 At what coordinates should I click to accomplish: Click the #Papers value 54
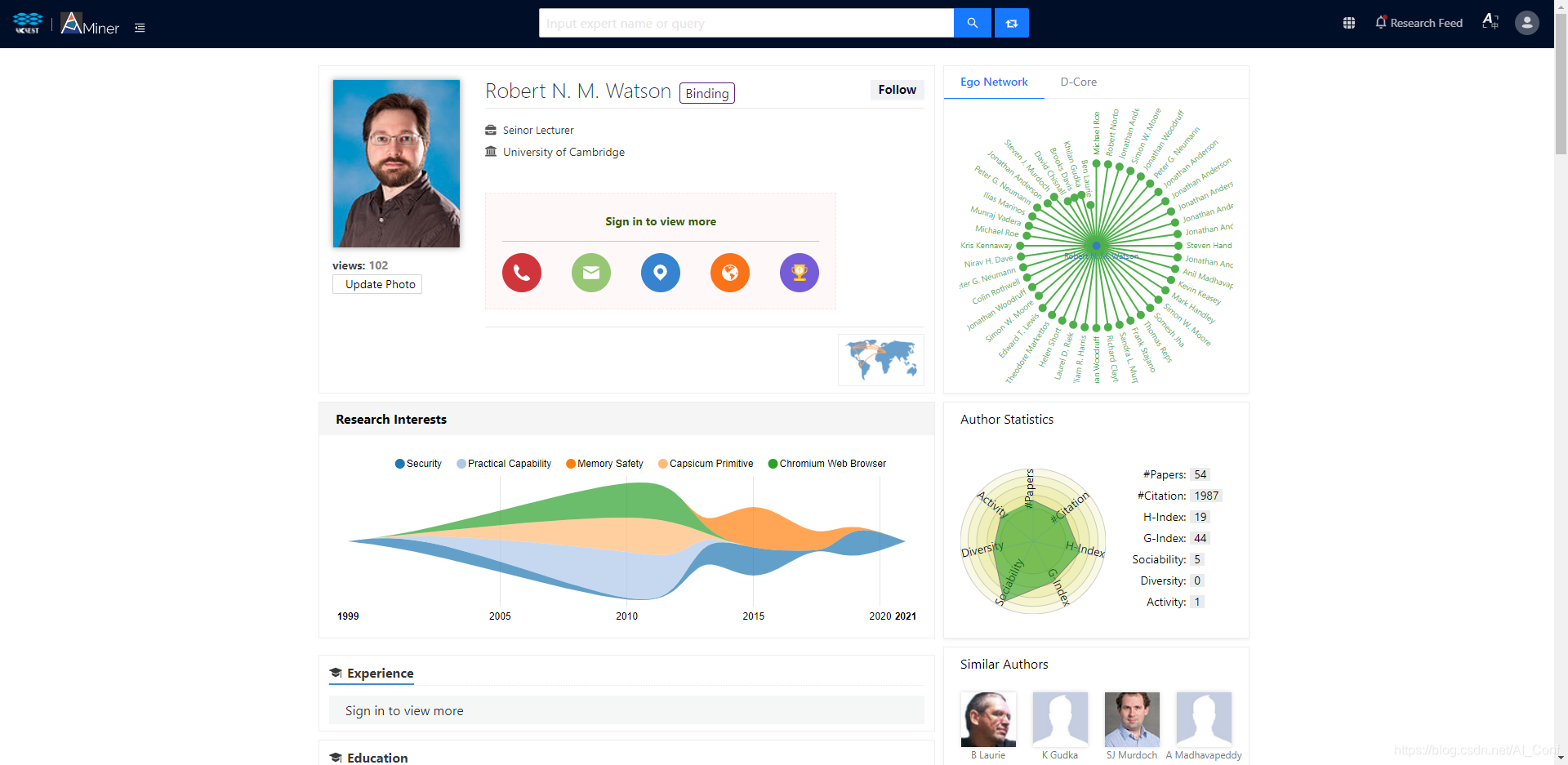click(1200, 474)
